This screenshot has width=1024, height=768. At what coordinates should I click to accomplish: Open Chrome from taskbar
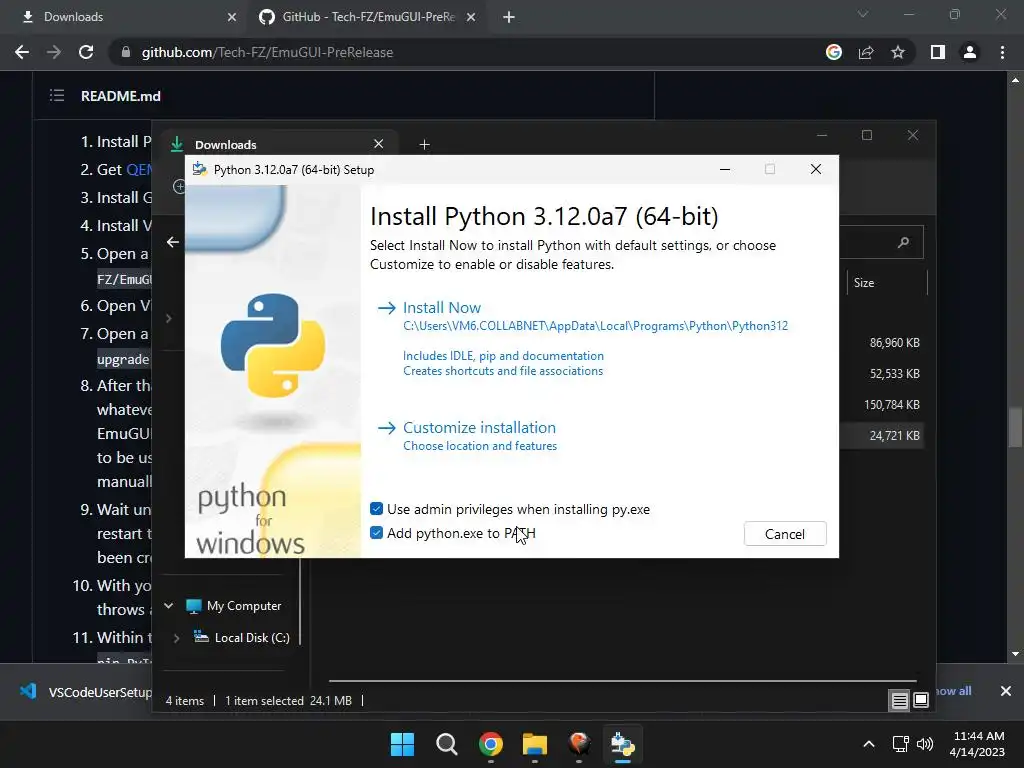point(491,744)
